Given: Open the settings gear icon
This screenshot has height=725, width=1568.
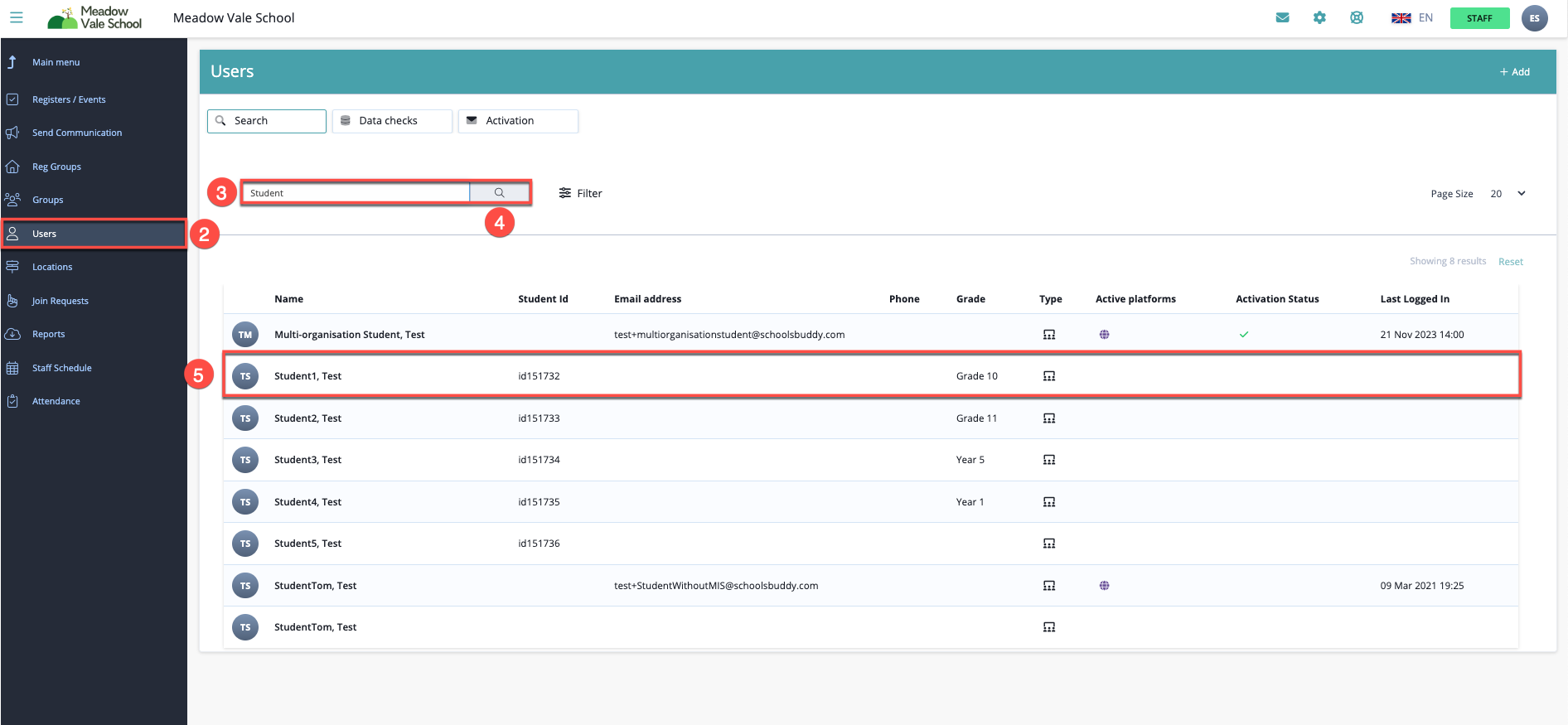Looking at the screenshot, I should 1319,17.
